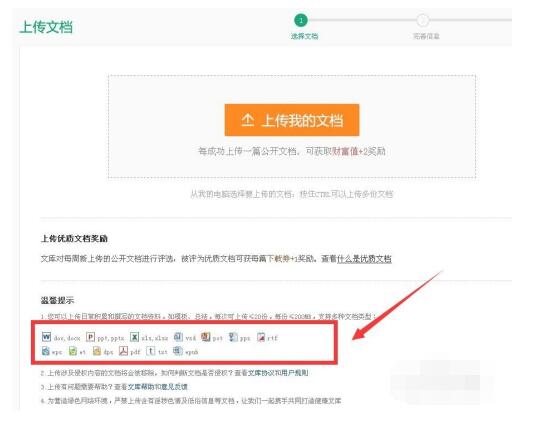Click the 上传优质文档奖励 heading
Viewport: 548px width, 432px height.
coord(74,239)
